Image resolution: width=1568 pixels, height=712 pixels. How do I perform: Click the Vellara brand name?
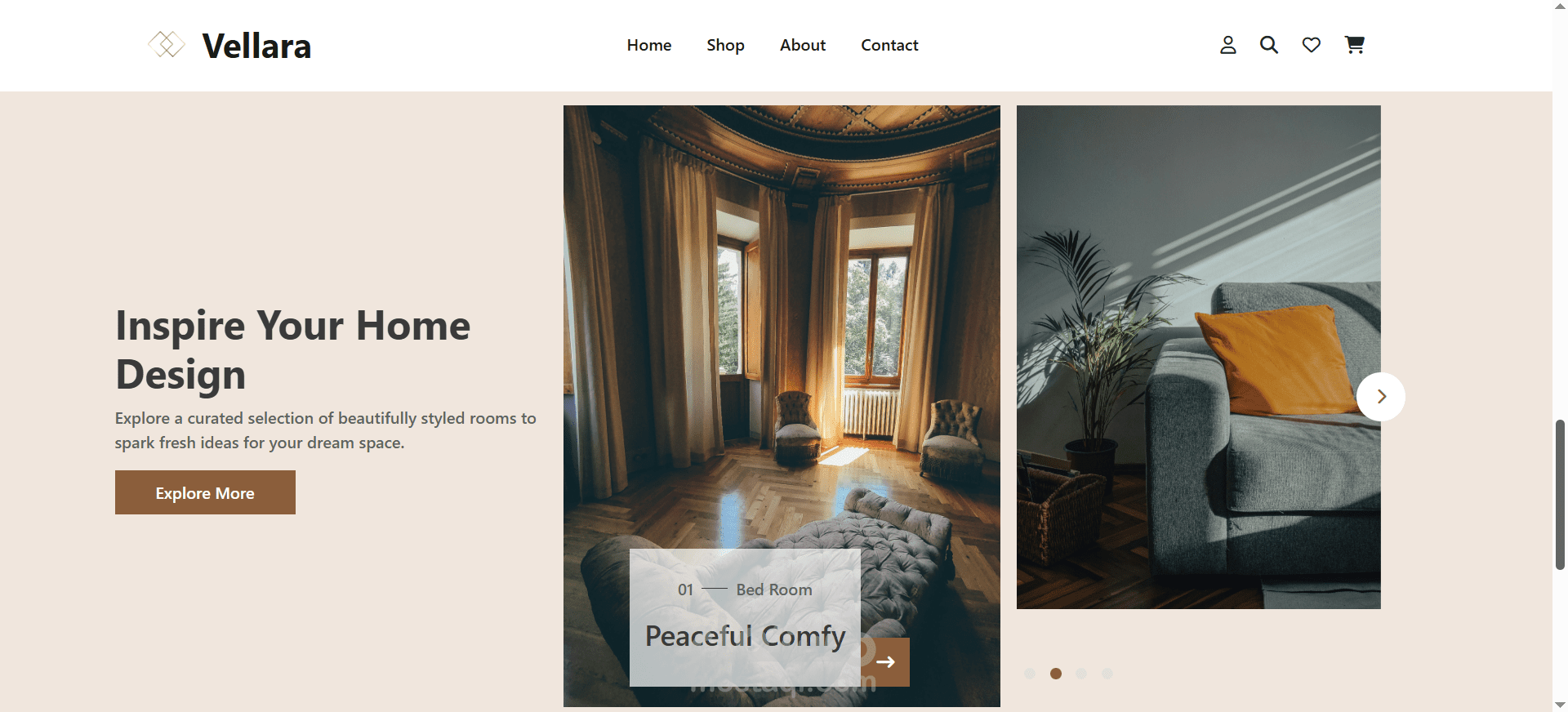tap(256, 46)
